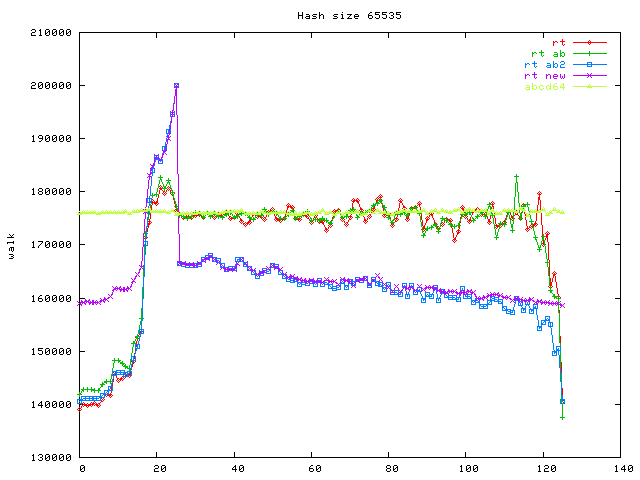This screenshot has height=480, width=640.
Task: Click the 'rt ab2' legend label
Action: click(x=545, y=64)
